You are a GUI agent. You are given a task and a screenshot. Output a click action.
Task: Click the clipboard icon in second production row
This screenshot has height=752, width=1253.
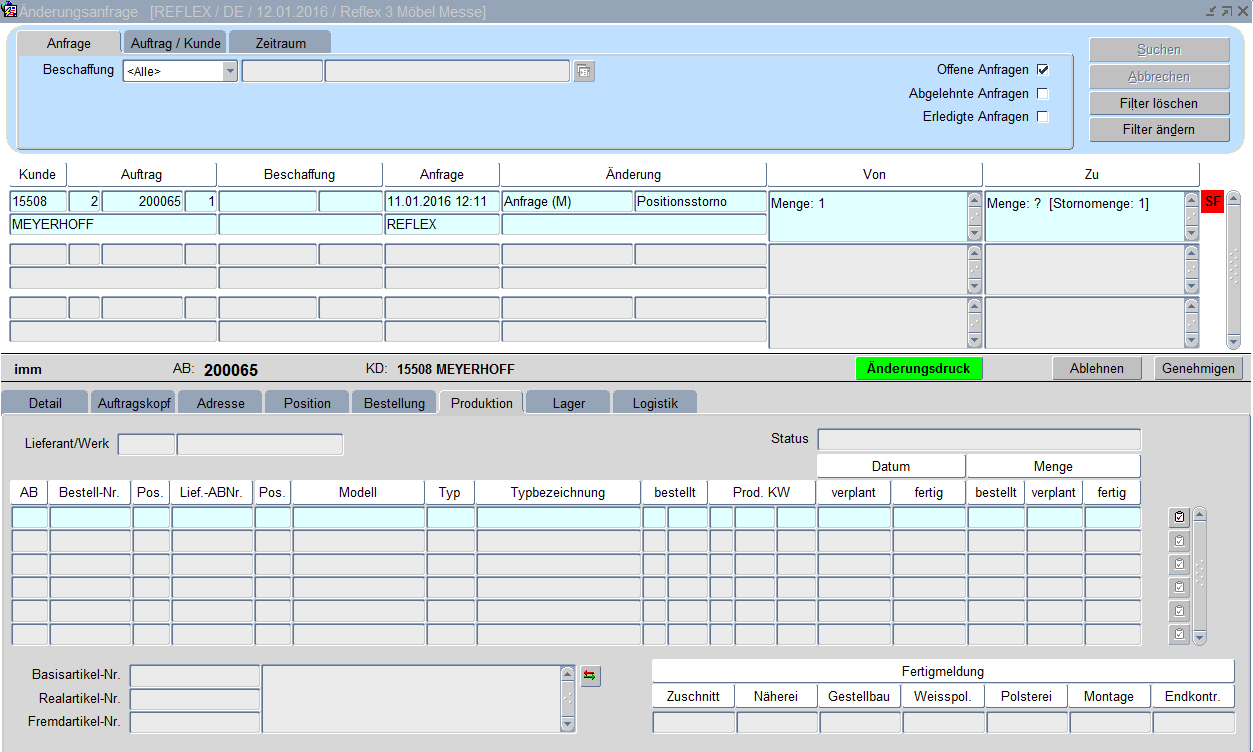[x=1179, y=541]
